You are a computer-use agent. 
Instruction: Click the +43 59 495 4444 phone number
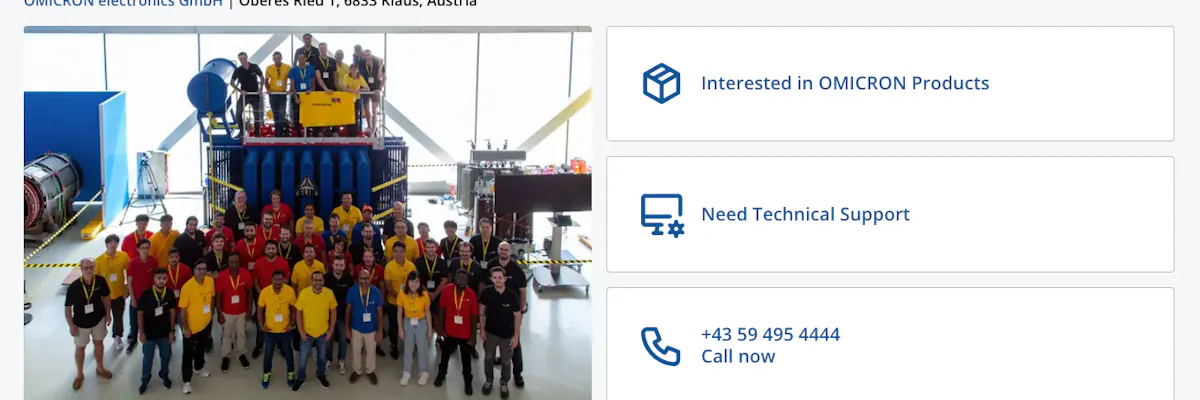click(770, 334)
